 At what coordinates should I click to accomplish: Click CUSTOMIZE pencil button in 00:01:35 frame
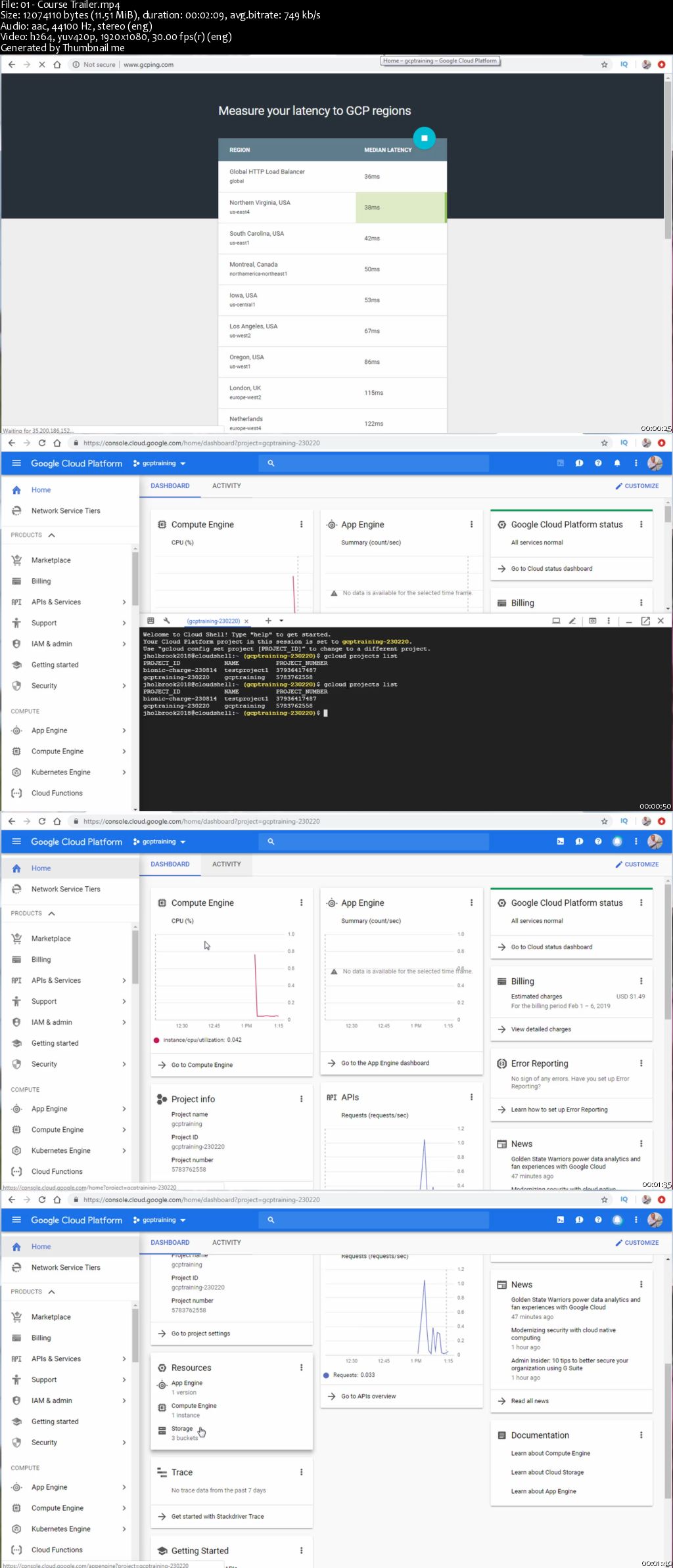click(637, 864)
